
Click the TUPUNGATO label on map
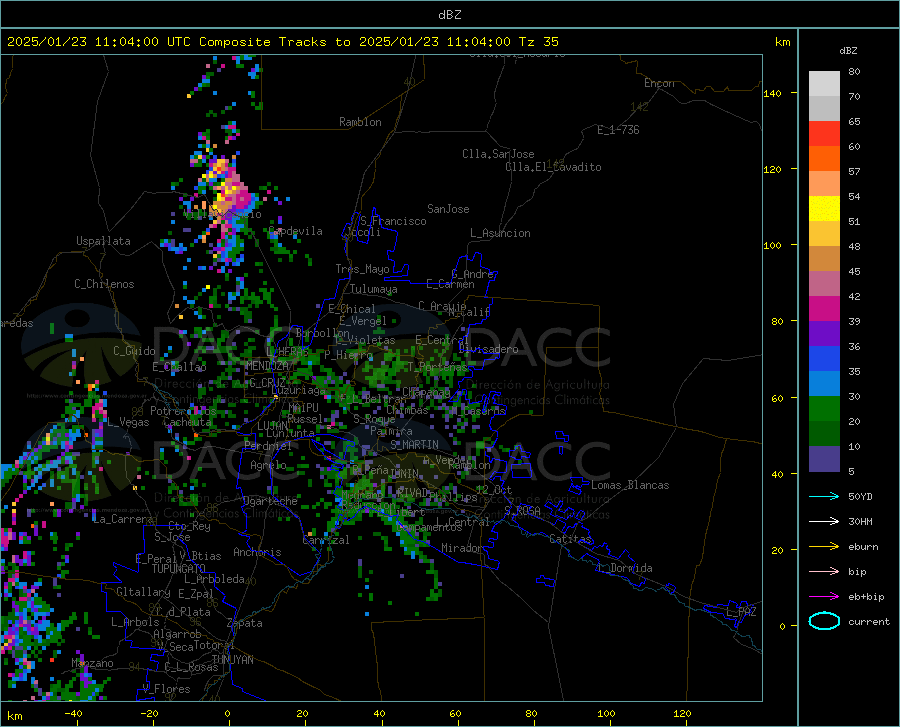tap(179, 569)
